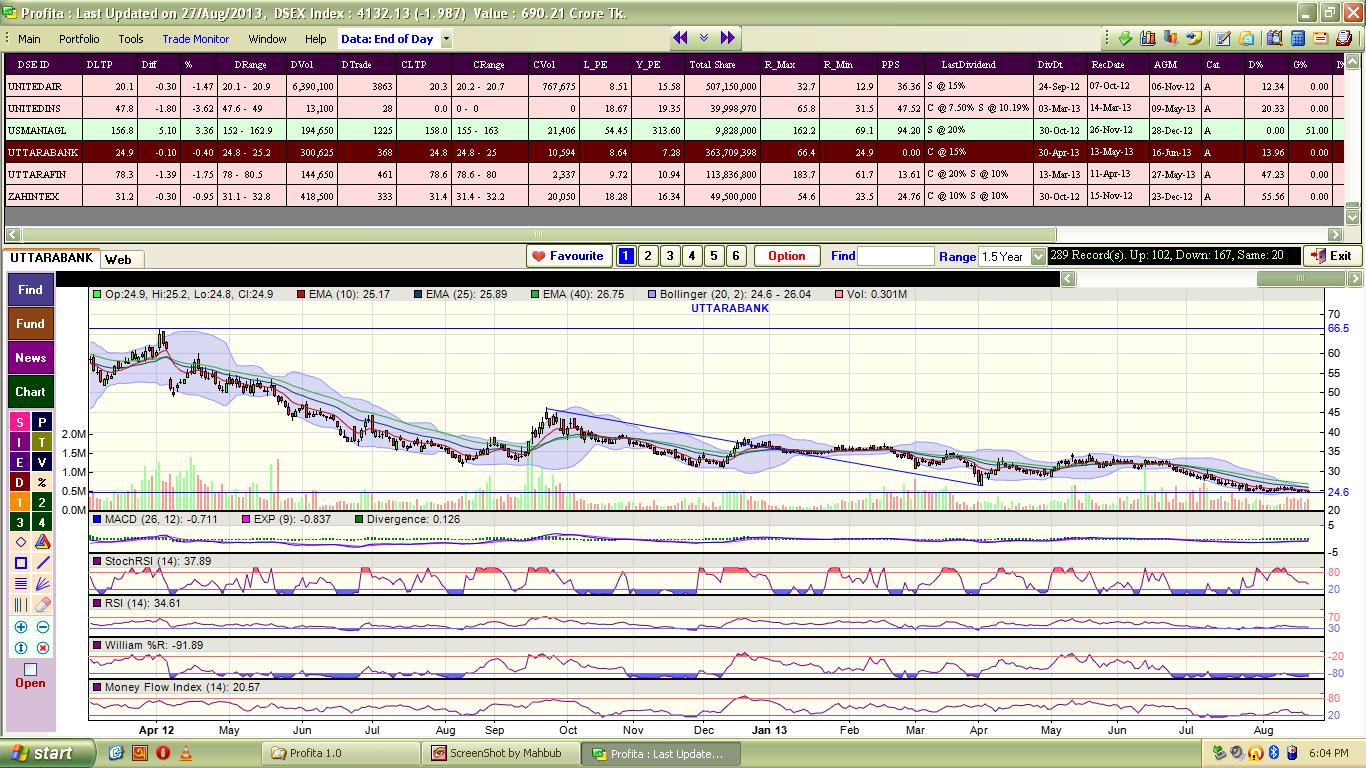
Task: Select the diamond shape drawing tool
Action: click(x=20, y=542)
